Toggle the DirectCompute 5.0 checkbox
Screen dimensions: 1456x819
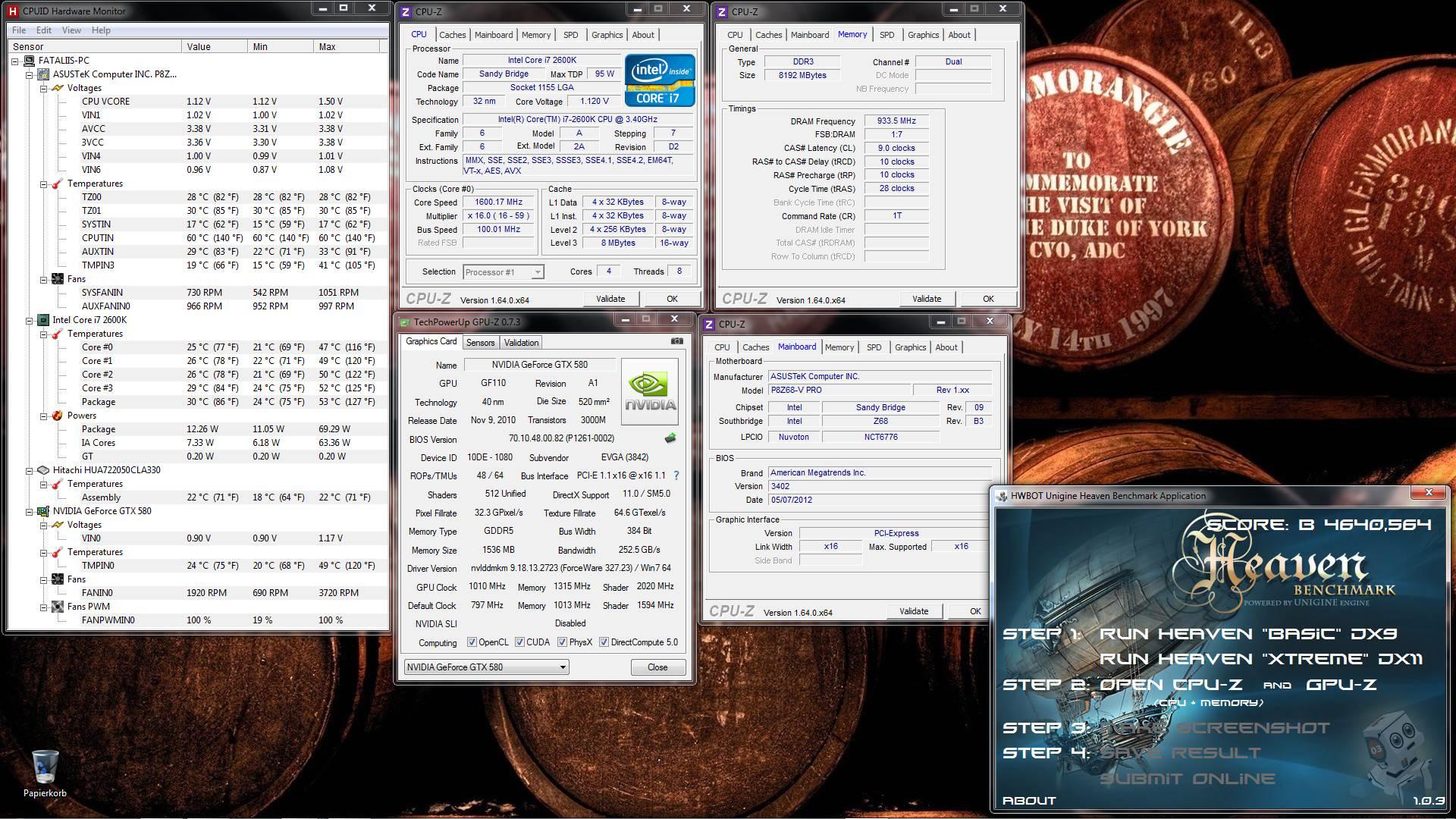604,642
